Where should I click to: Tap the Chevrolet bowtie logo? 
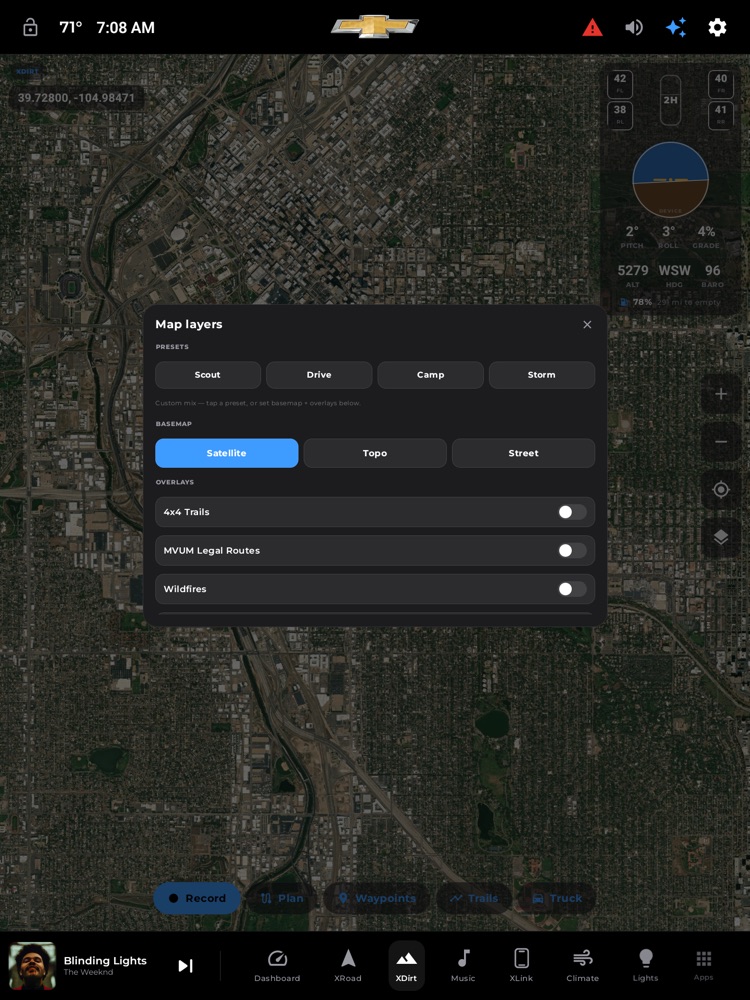(375, 27)
